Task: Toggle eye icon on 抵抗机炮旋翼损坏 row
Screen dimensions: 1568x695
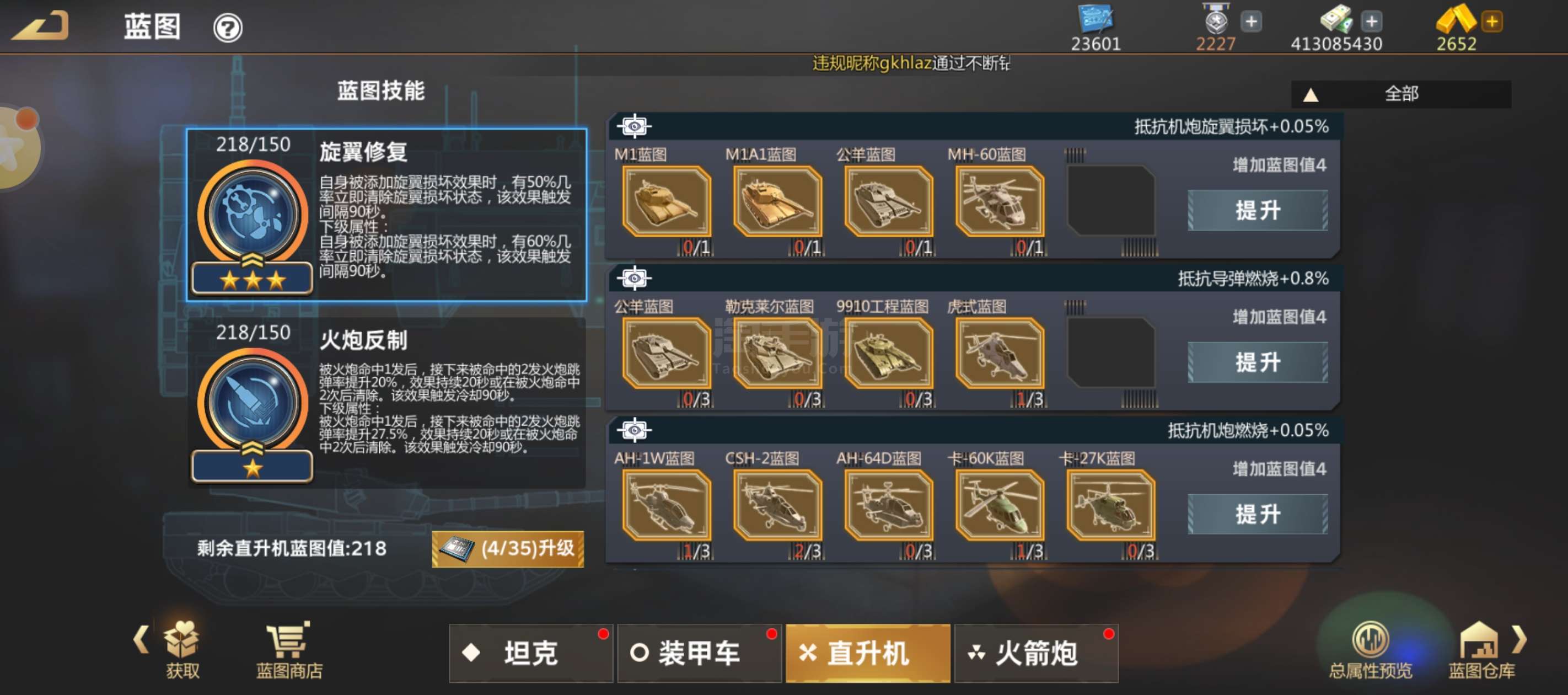Action: tap(633, 126)
